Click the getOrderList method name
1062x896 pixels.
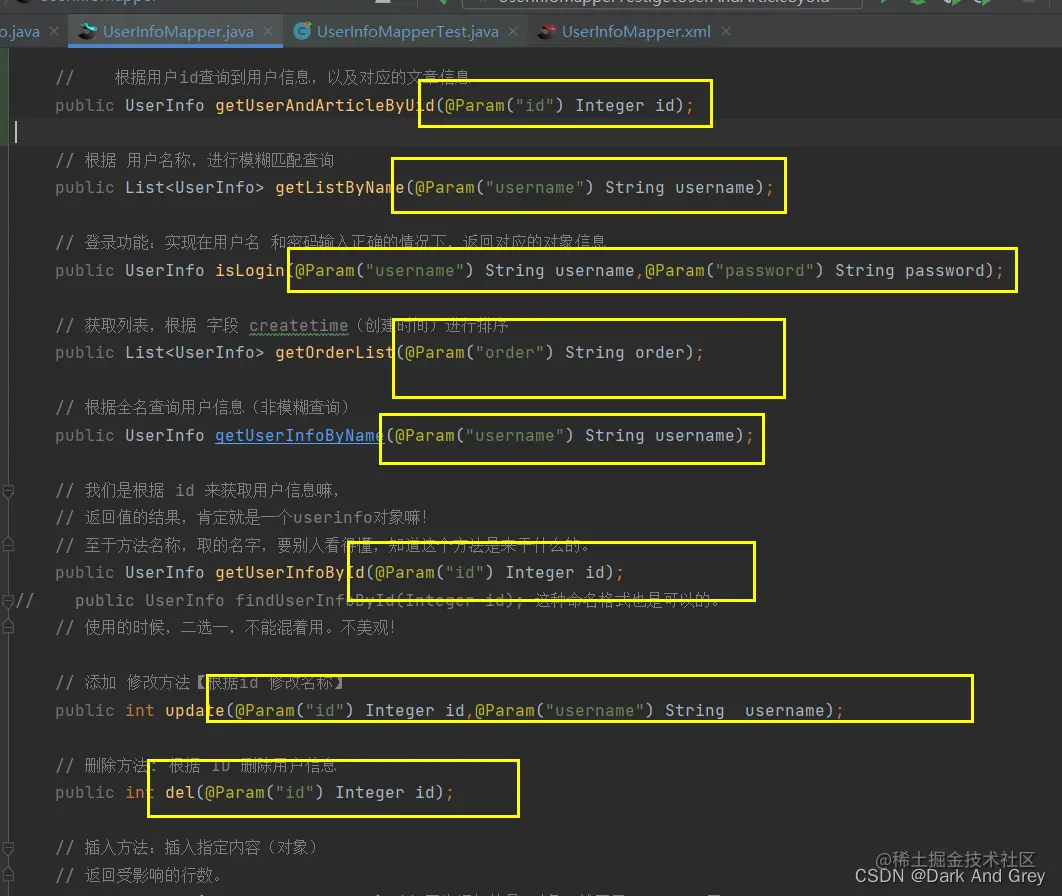335,353
